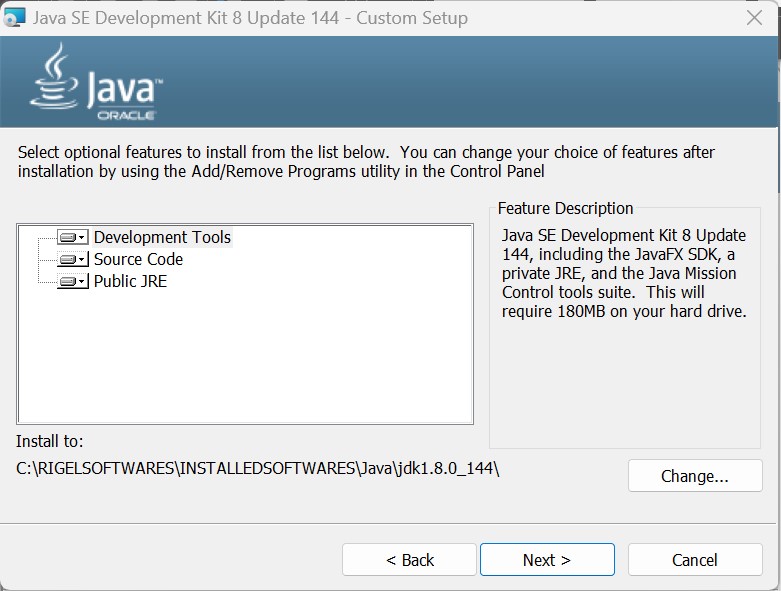
Task: Click the Source Code drive icon
Action: click(67, 260)
